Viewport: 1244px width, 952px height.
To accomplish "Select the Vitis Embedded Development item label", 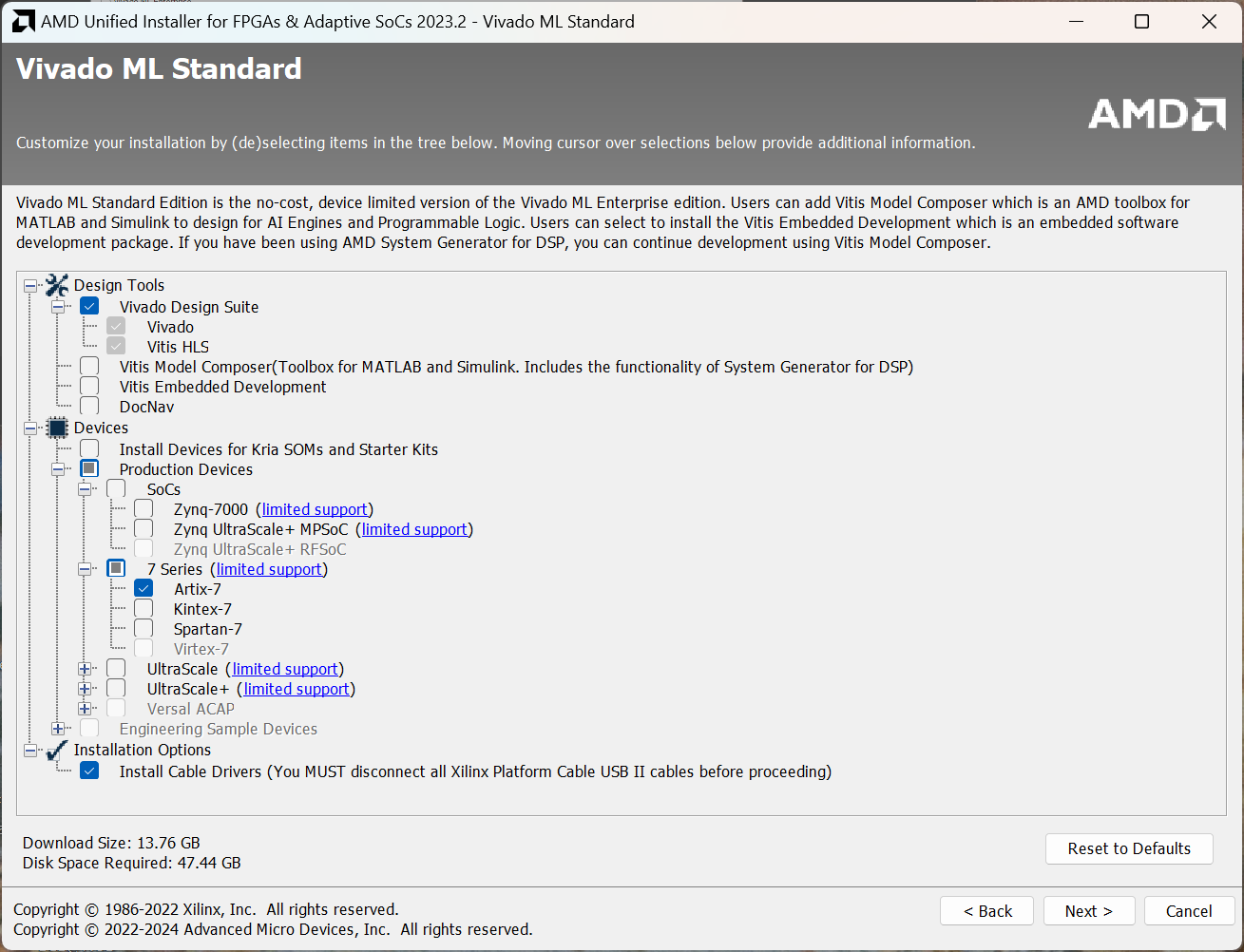I will tap(222, 387).
